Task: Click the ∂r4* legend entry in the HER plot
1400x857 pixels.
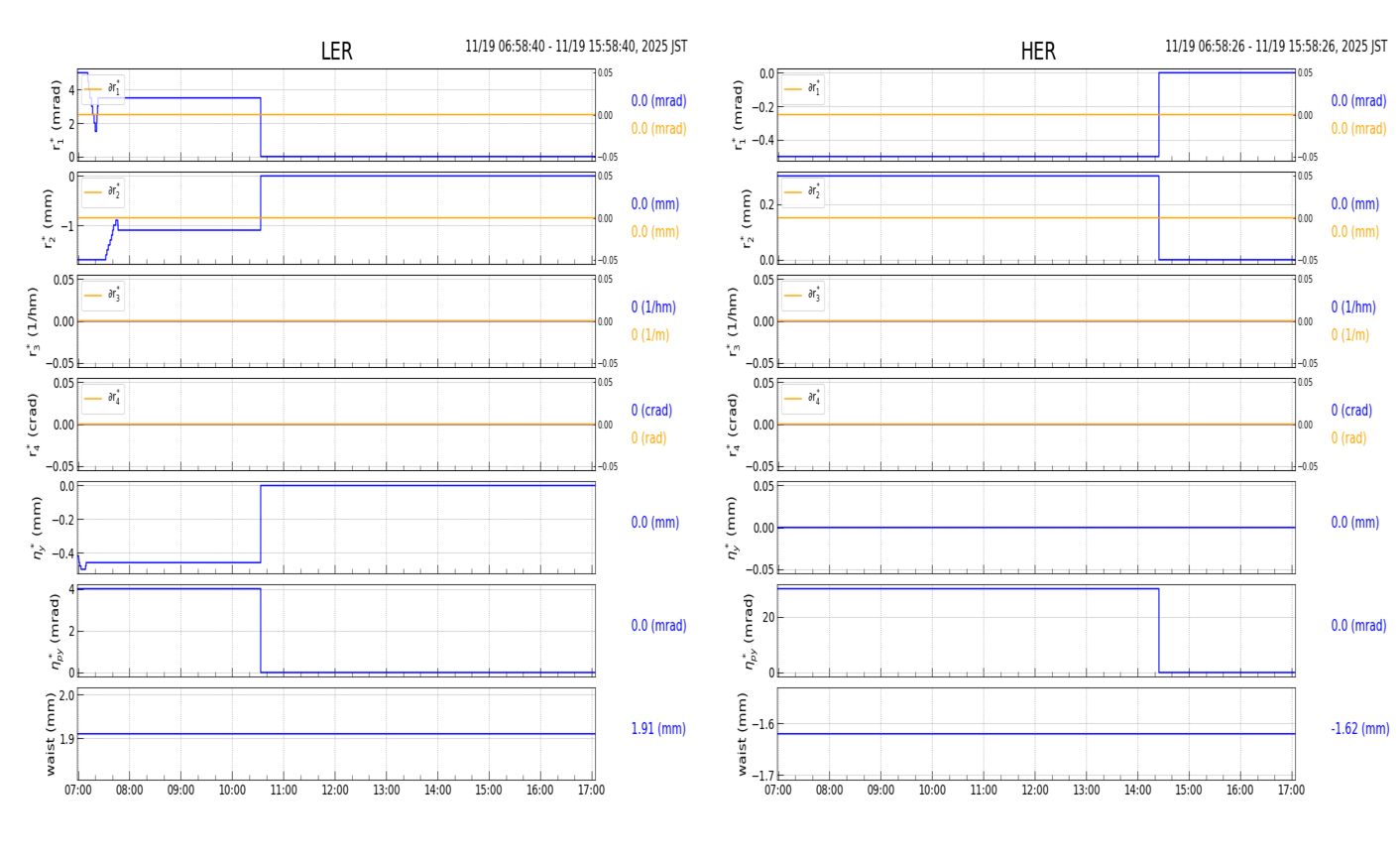Action: click(803, 399)
